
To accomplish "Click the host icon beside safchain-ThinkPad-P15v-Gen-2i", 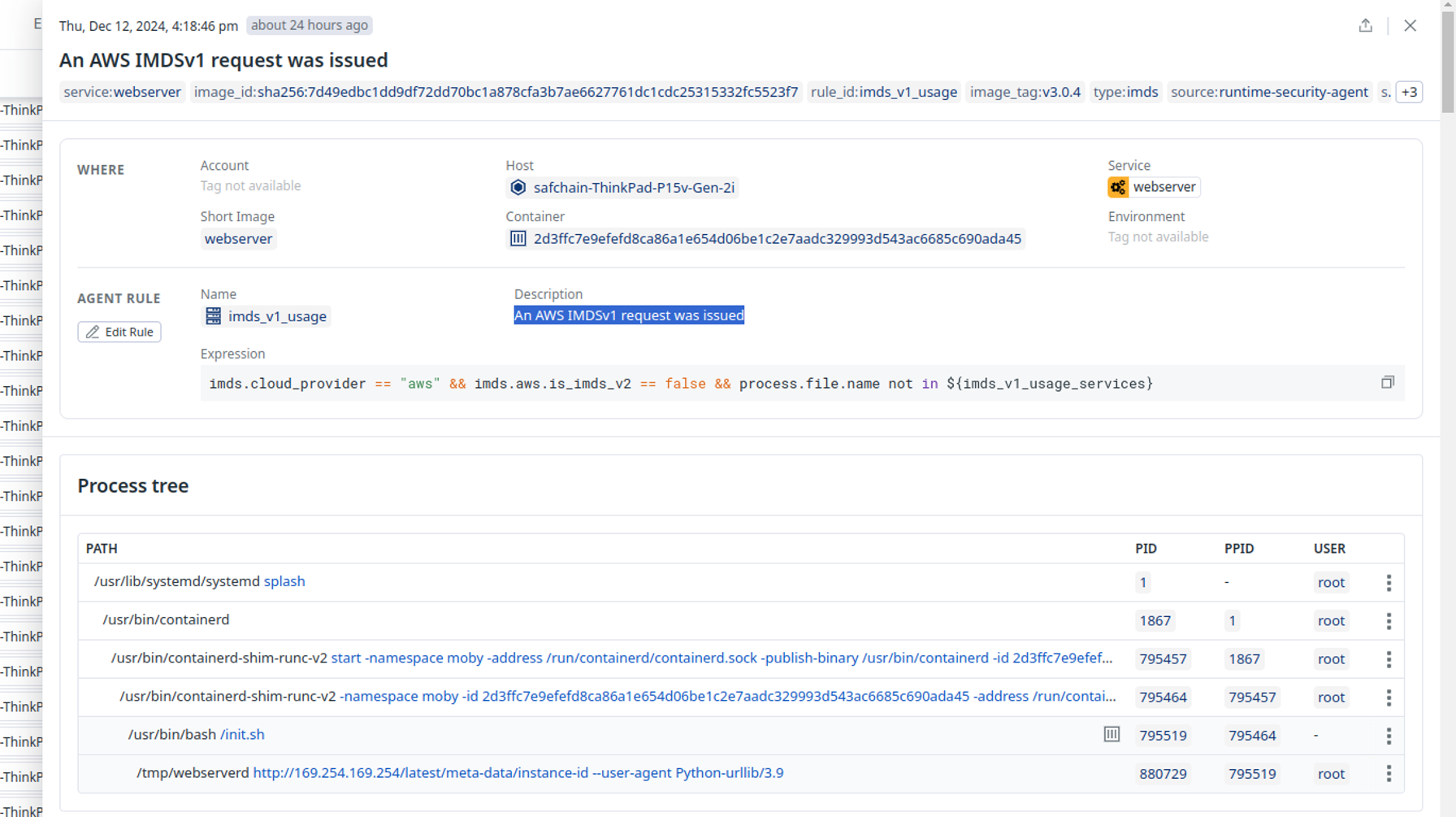I will [x=518, y=187].
